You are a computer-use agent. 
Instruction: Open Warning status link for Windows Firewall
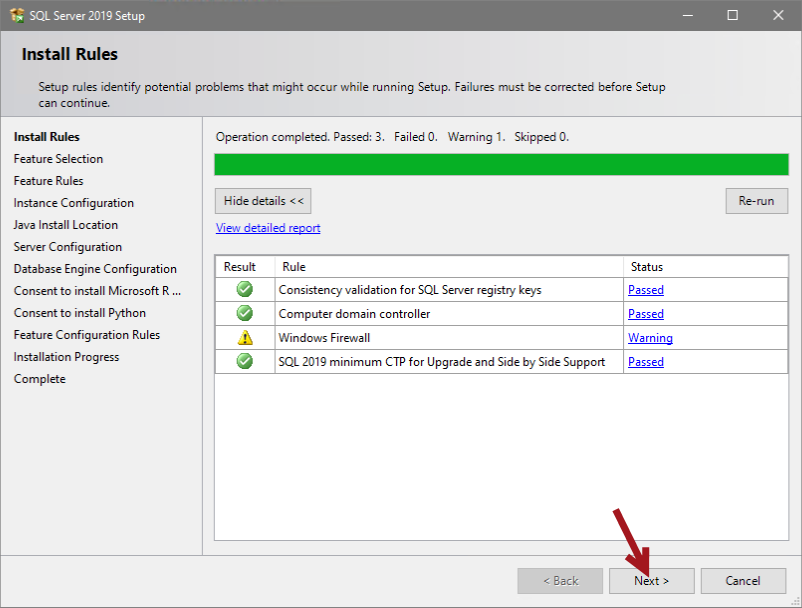tap(650, 338)
